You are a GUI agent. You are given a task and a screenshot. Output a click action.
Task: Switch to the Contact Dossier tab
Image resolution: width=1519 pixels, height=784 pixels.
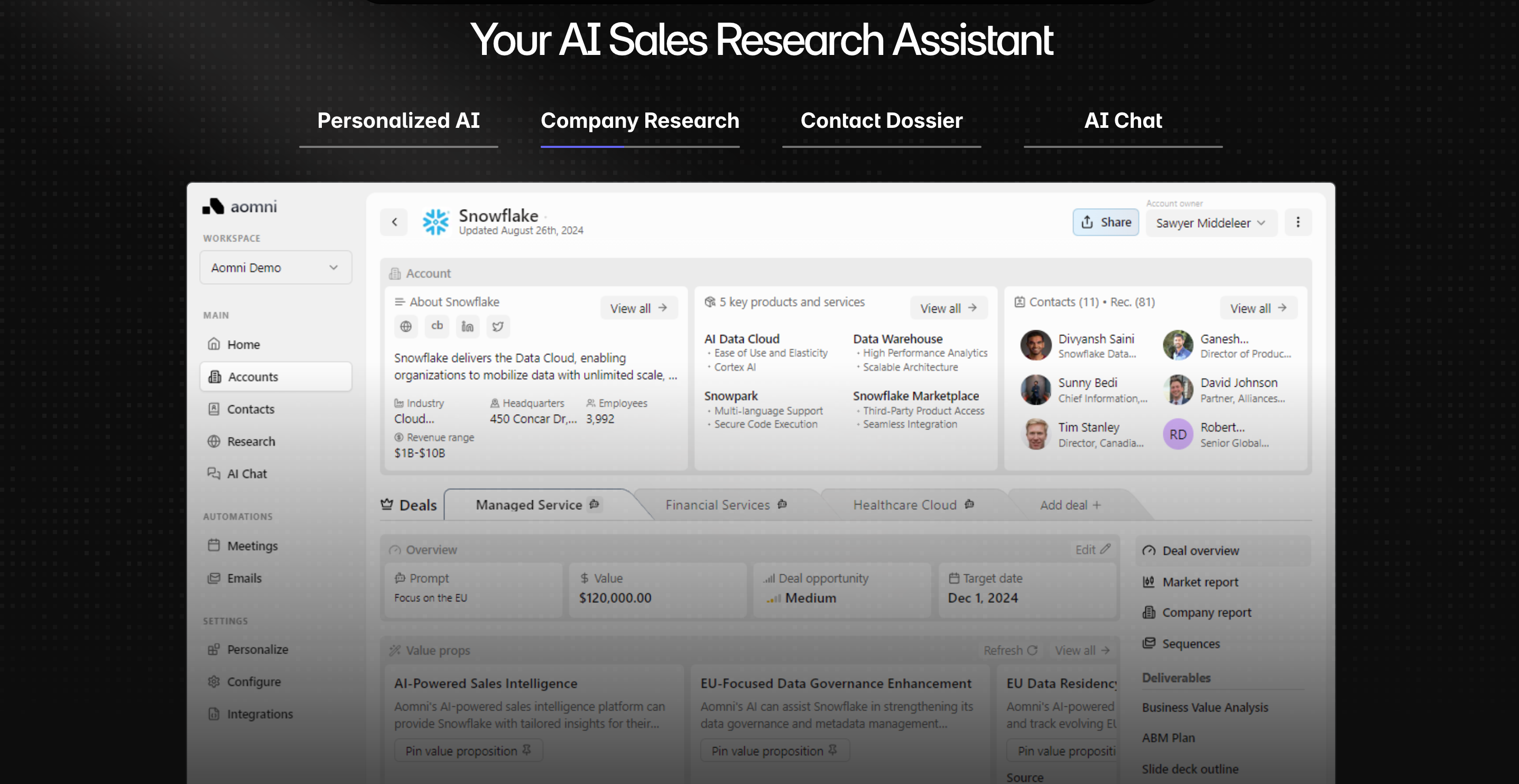[881, 120]
